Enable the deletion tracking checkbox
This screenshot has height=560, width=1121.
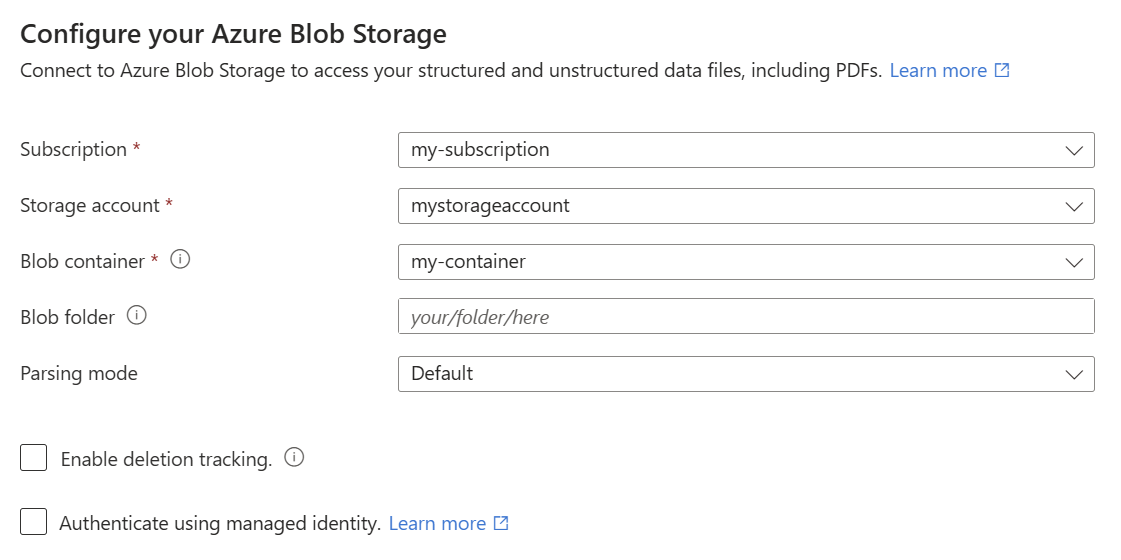34,458
